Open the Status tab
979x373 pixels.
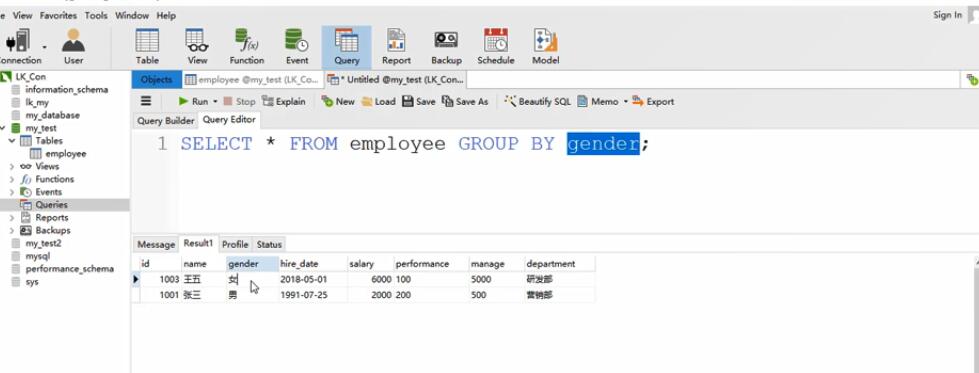pos(269,244)
